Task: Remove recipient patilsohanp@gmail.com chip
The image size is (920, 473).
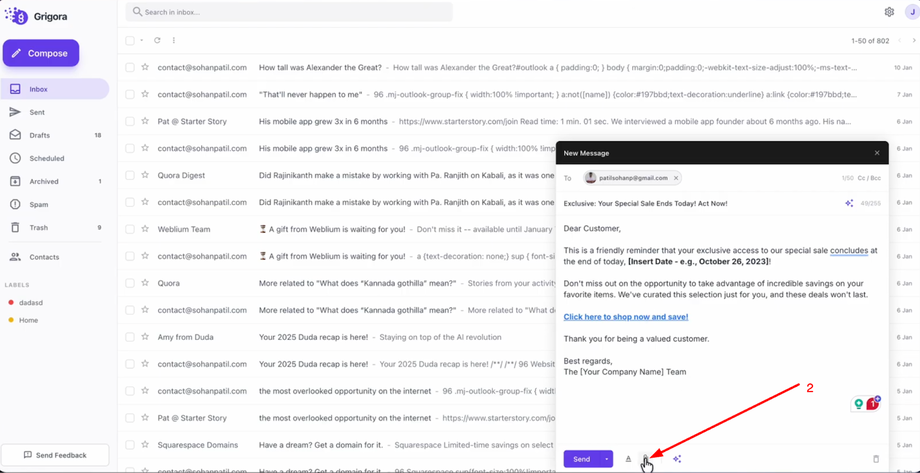Action: [675, 178]
